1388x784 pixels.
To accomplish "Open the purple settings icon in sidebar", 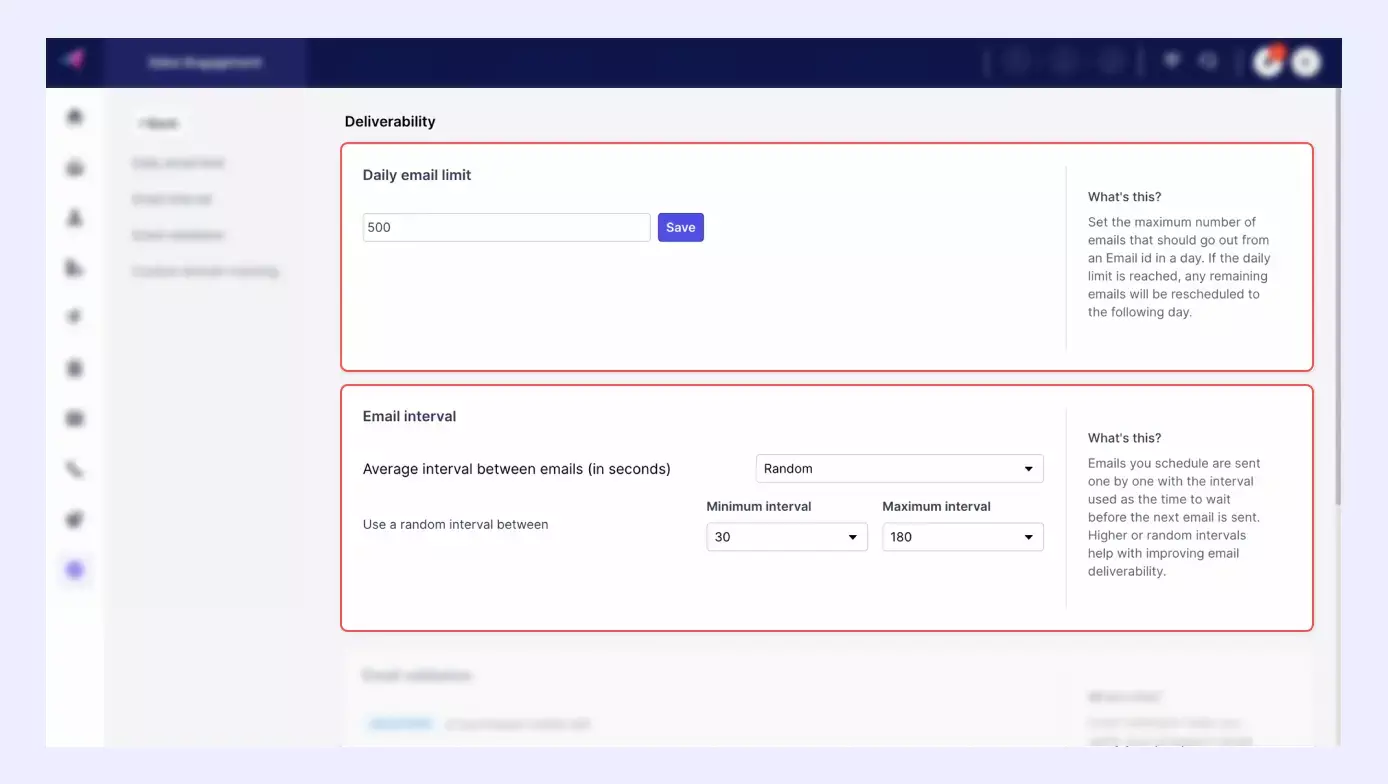I will (75, 570).
